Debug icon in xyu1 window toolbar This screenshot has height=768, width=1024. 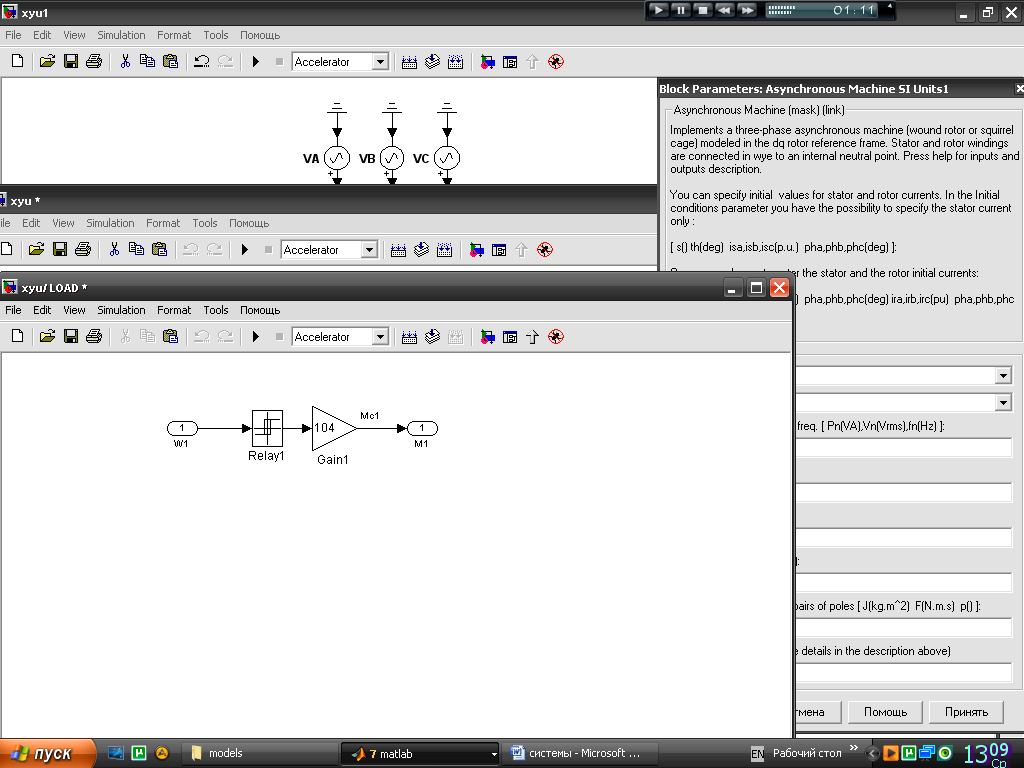point(556,62)
